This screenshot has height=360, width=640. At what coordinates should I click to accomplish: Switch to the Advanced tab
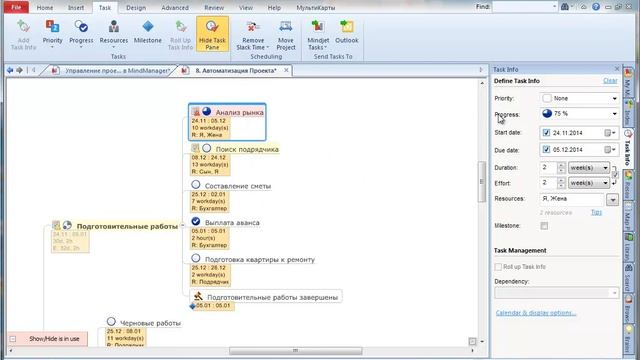[175, 8]
